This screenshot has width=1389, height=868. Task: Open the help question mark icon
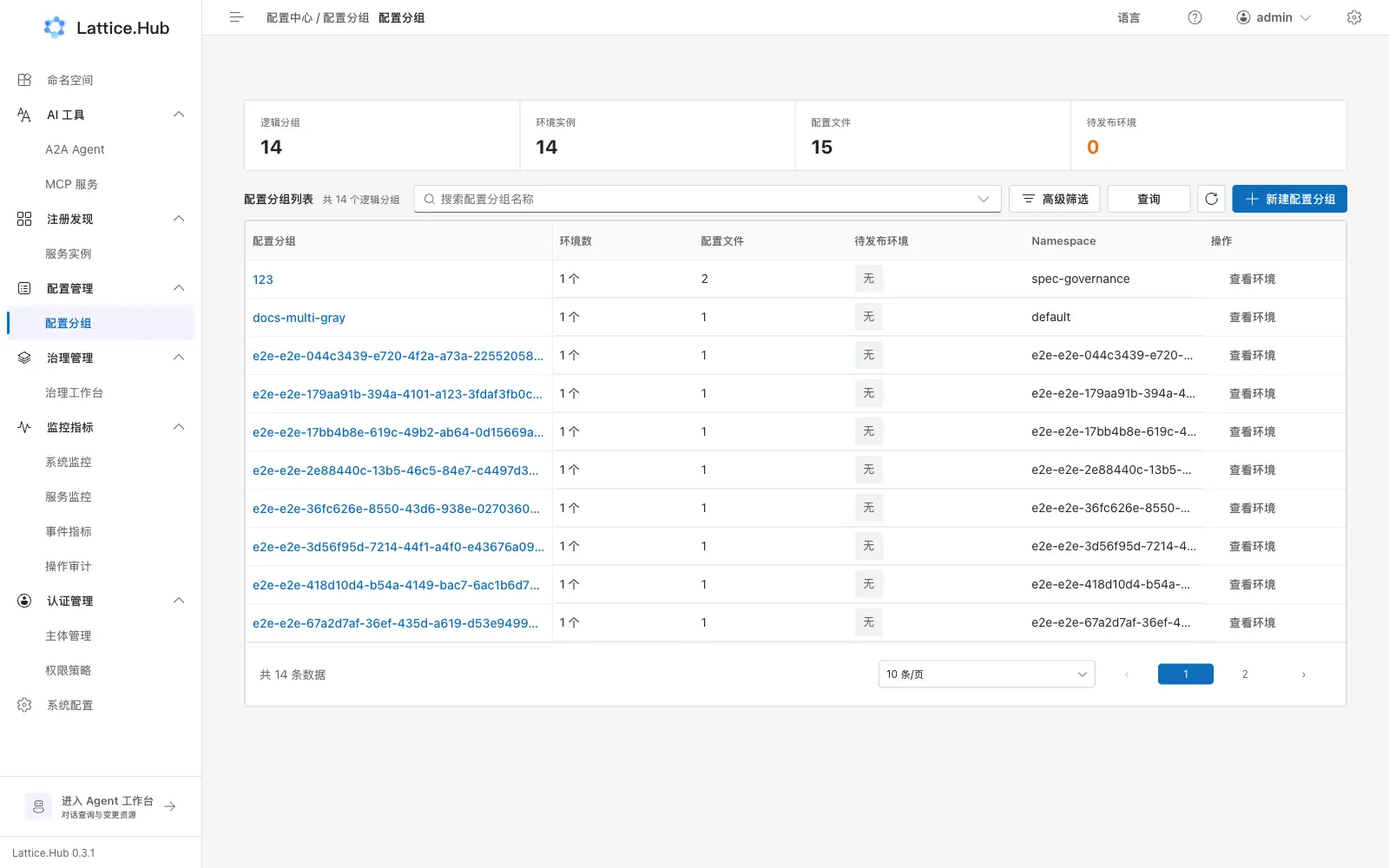click(1195, 17)
